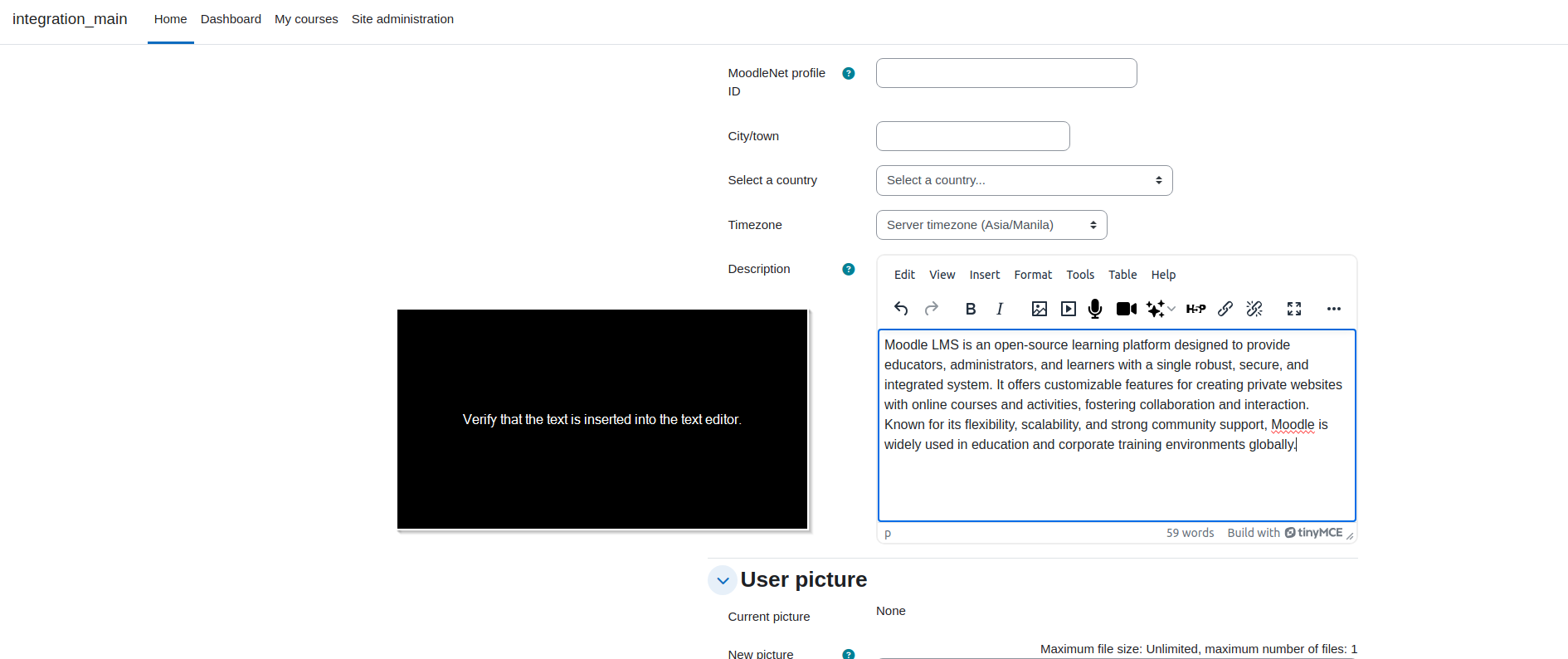Remove link with the unlink icon

point(1254,309)
